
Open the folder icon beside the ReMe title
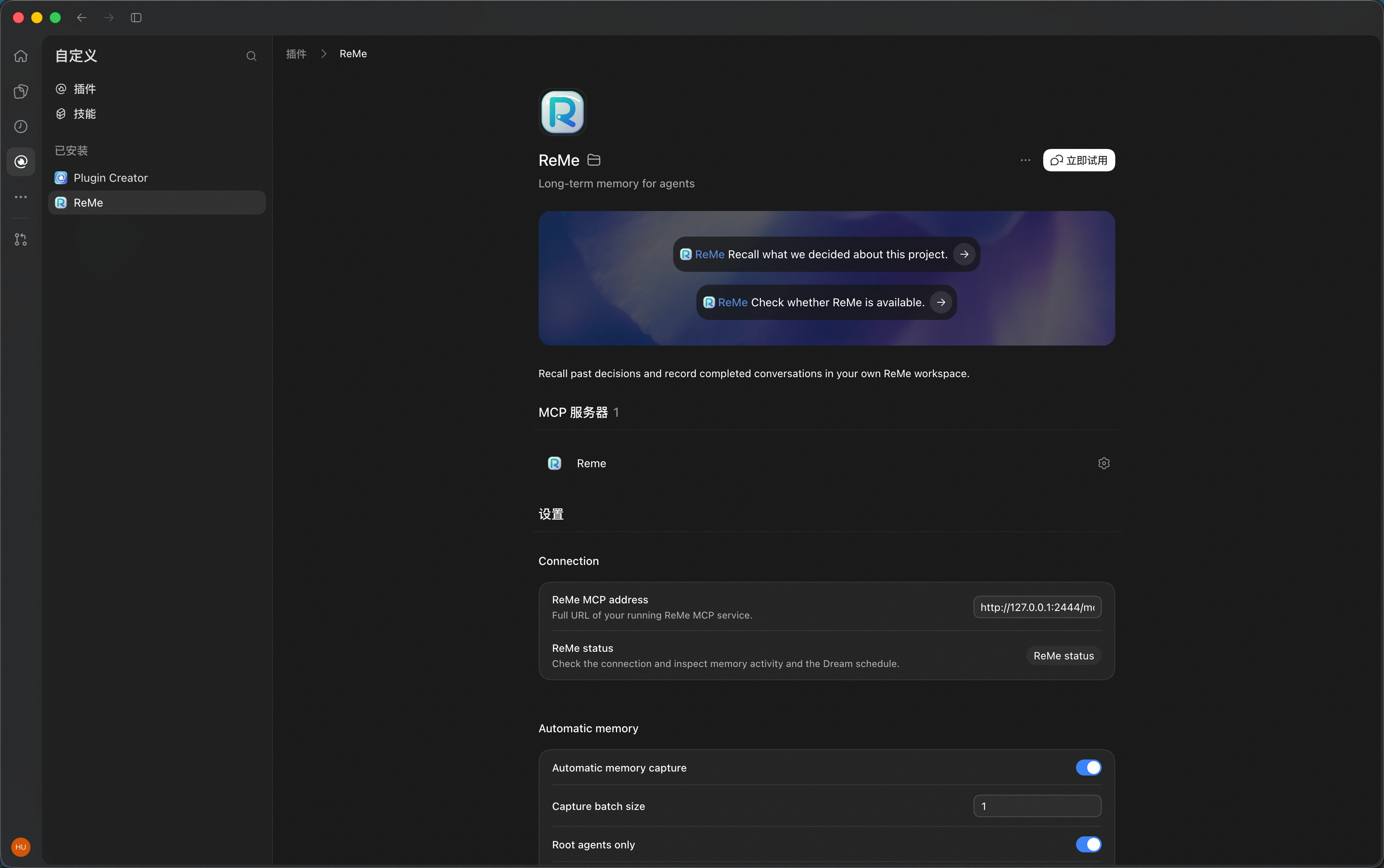click(x=594, y=160)
